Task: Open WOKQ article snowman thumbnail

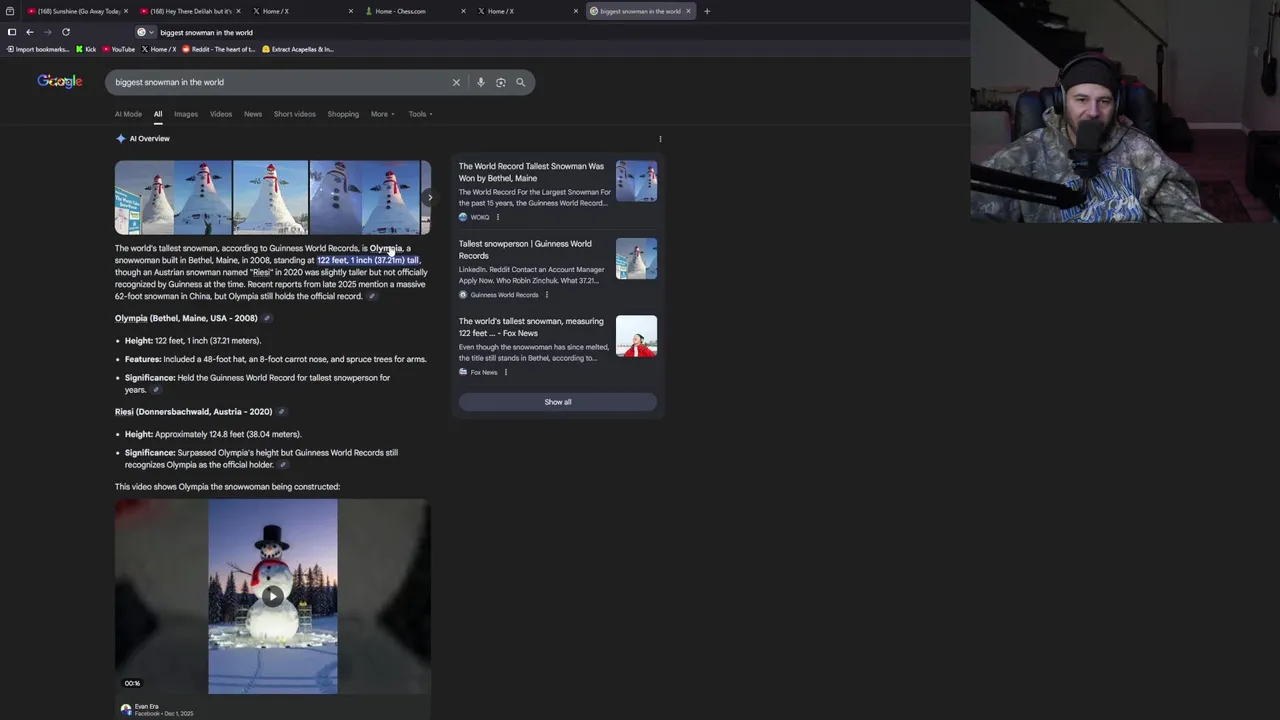Action: (636, 181)
